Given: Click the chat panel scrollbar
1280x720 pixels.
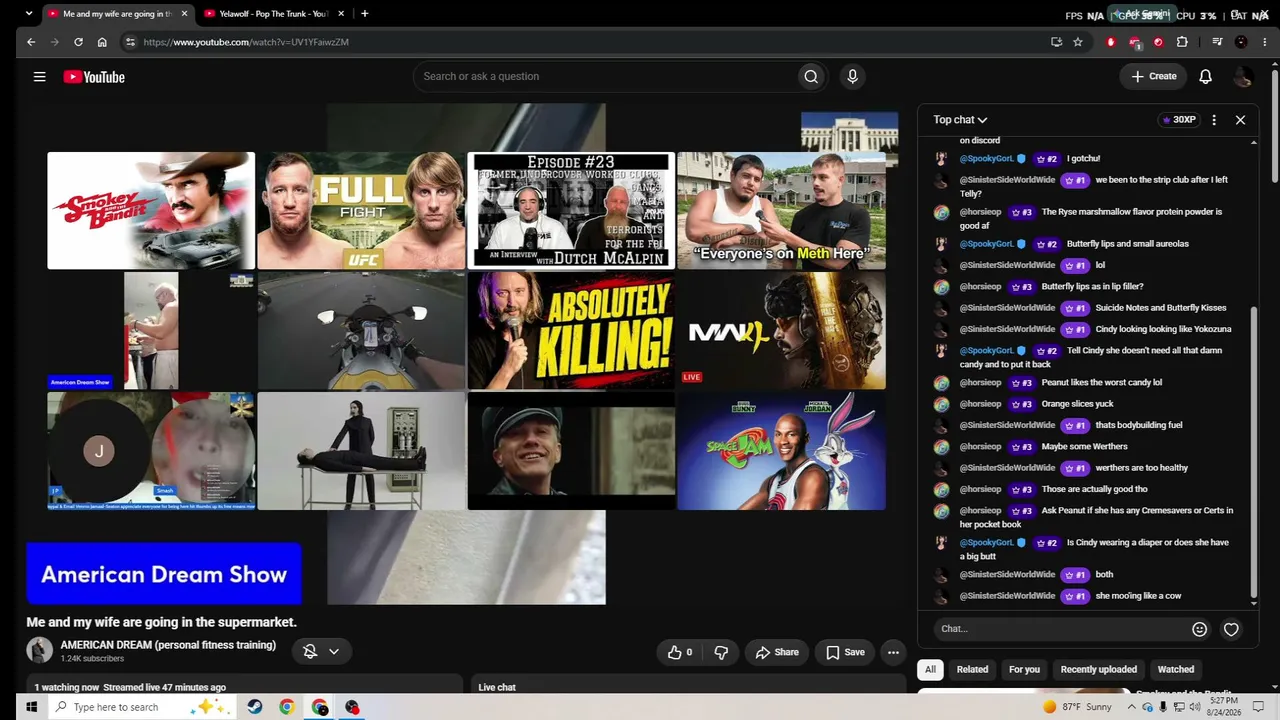Looking at the screenshot, I should click(x=1254, y=450).
